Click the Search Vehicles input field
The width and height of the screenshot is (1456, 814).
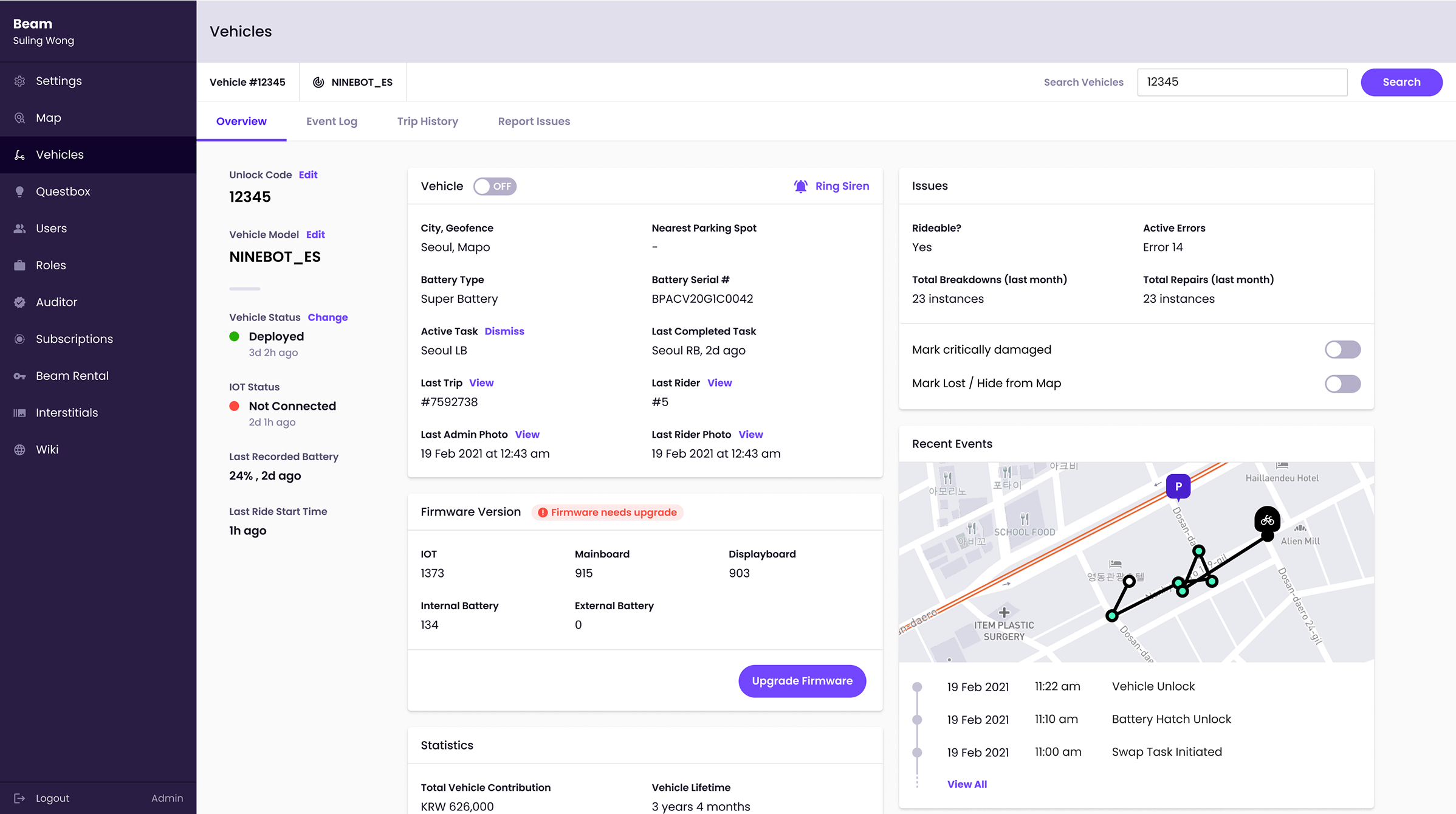tap(1242, 82)
